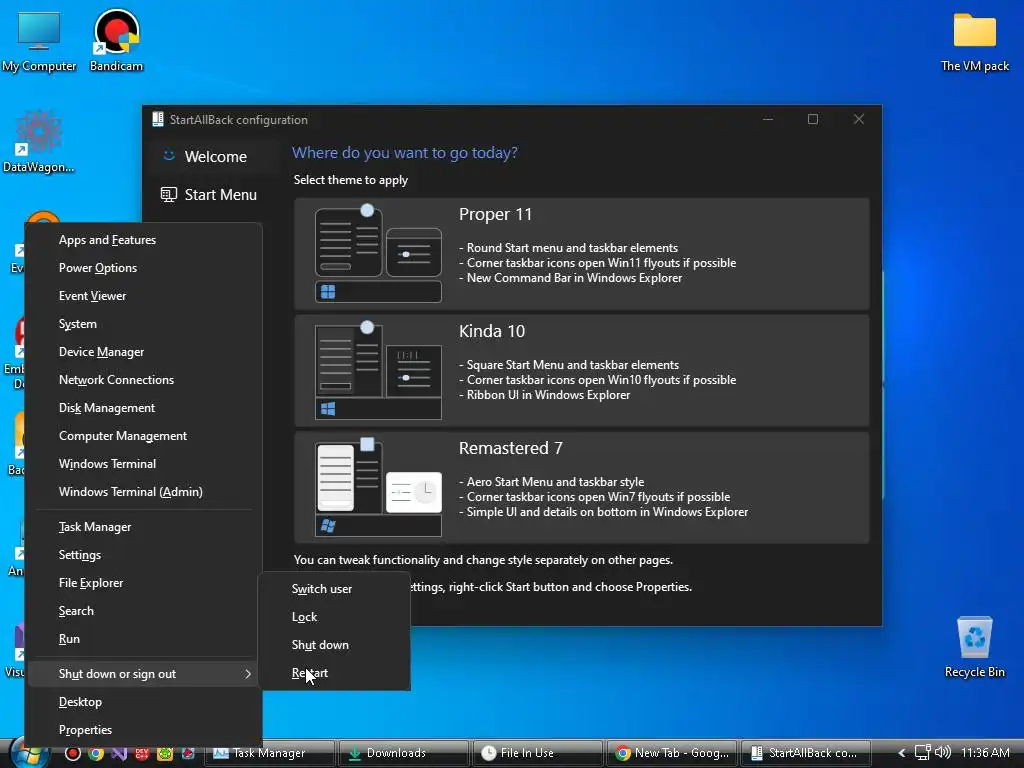The height and width of the screenshot is (768, 1024).
Task: Choose Desktop in the context menu
Action: 144,702
